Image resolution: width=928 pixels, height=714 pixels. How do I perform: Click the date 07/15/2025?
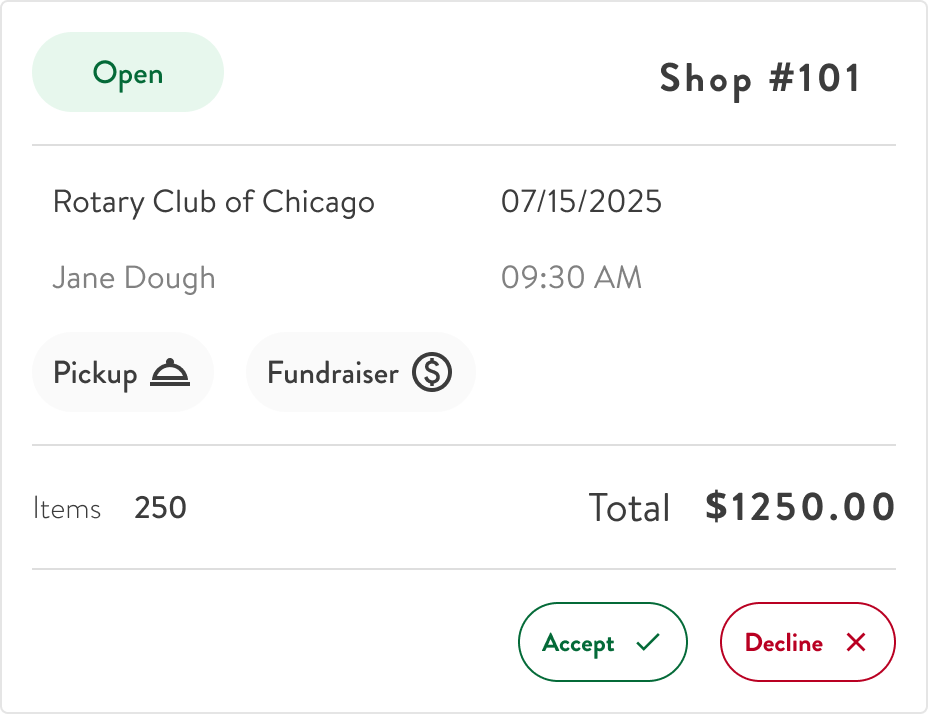click(x=581, y=201)
